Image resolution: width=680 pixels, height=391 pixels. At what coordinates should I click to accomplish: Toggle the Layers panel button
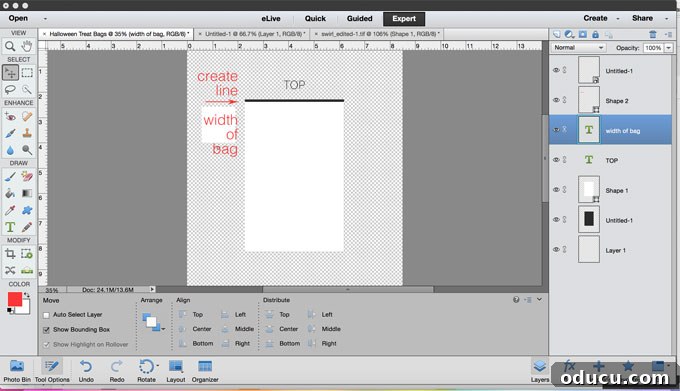click(x=540, y=371)
